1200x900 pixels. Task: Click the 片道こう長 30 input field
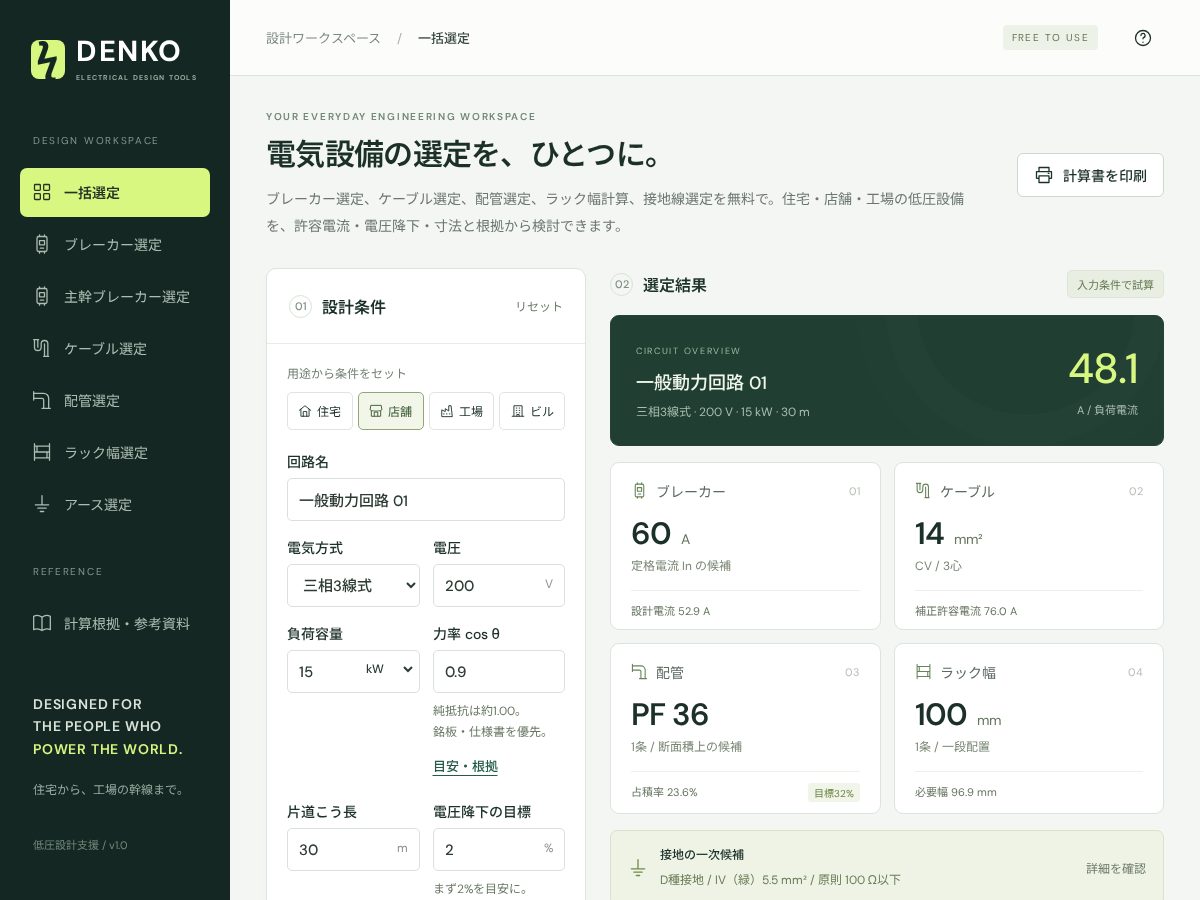pyautogui.click(x=354, y=849)
